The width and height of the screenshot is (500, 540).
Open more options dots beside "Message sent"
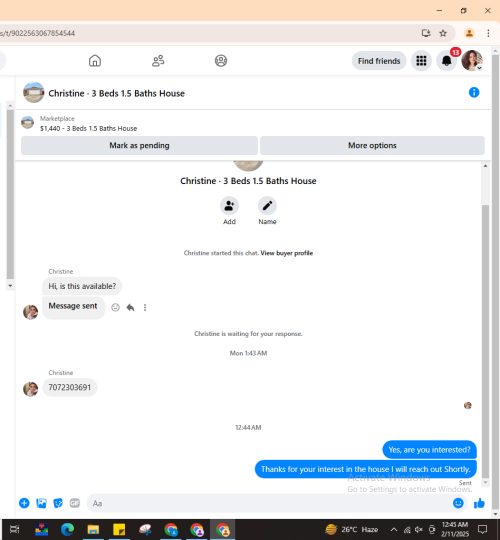coord(145,307)
